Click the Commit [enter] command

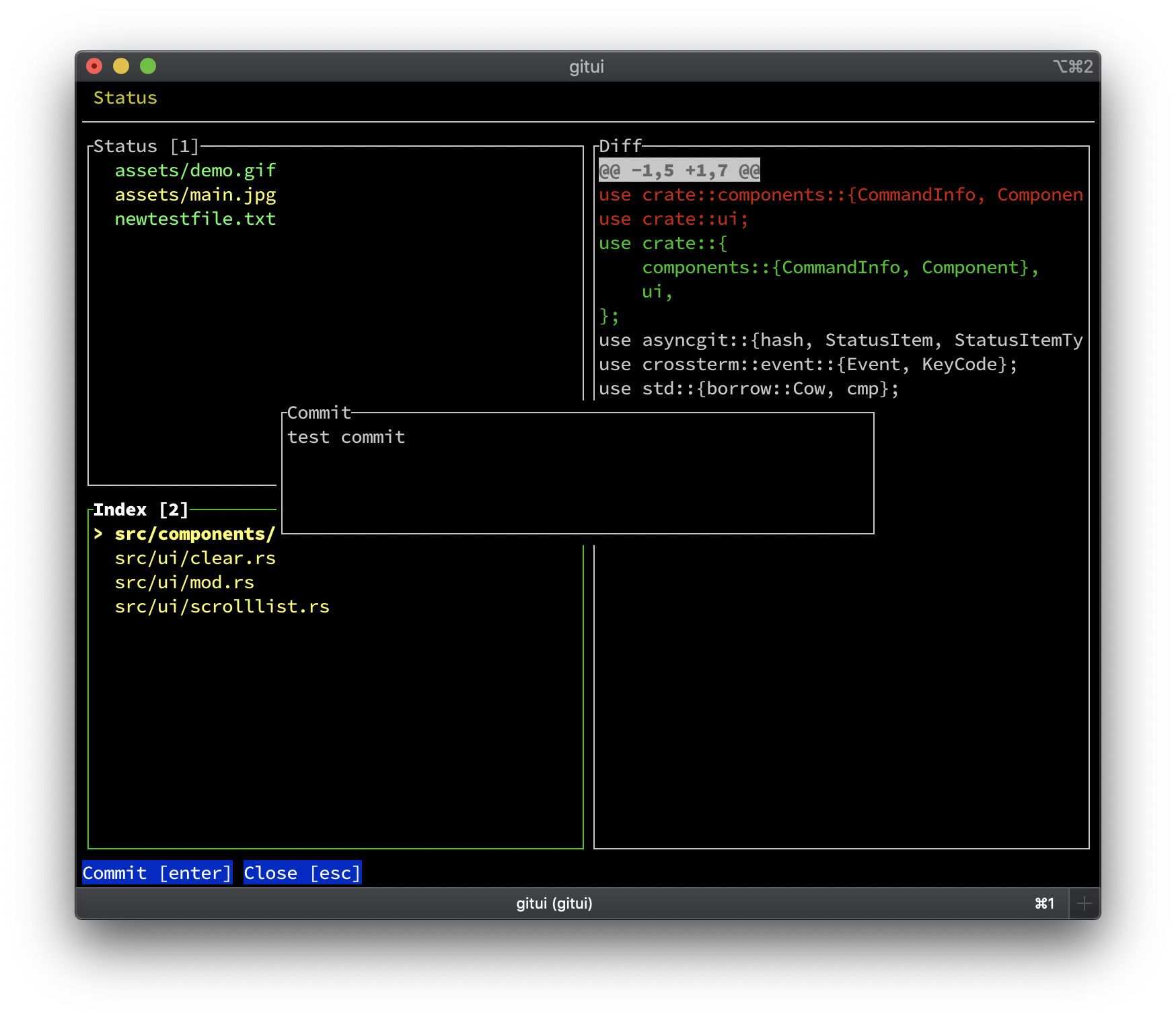(157, 873)
